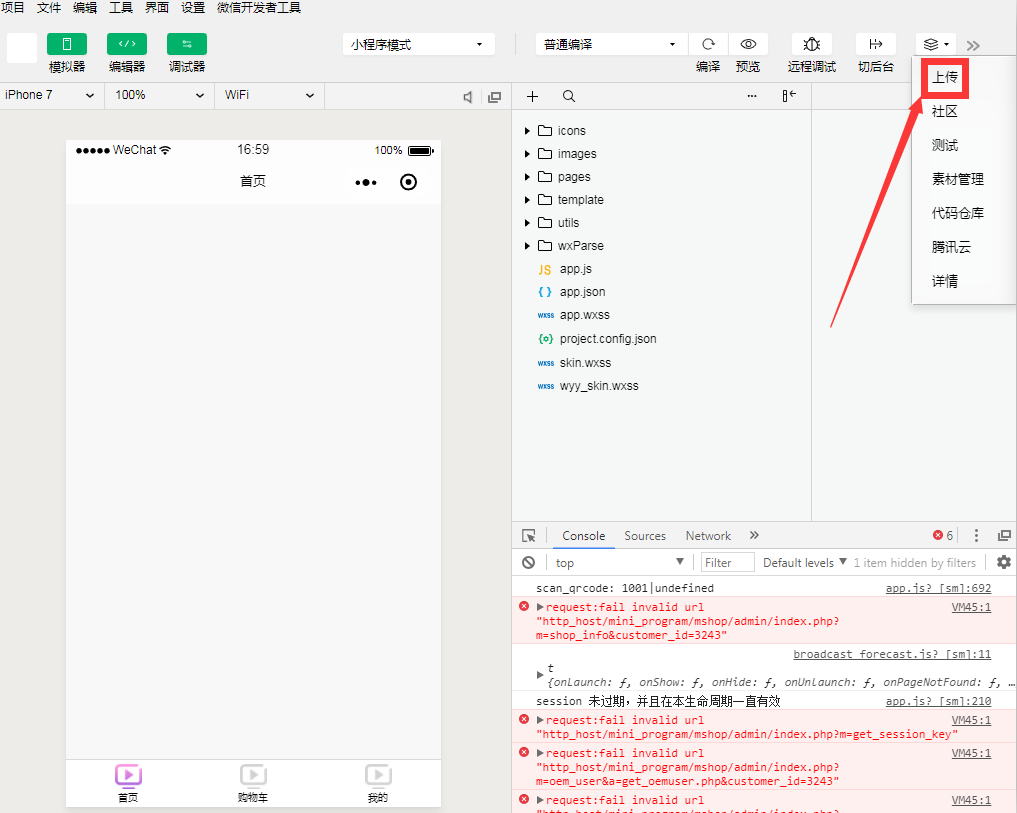
Task: Toggle the simulator panel button
Action: tap(67, 44)
